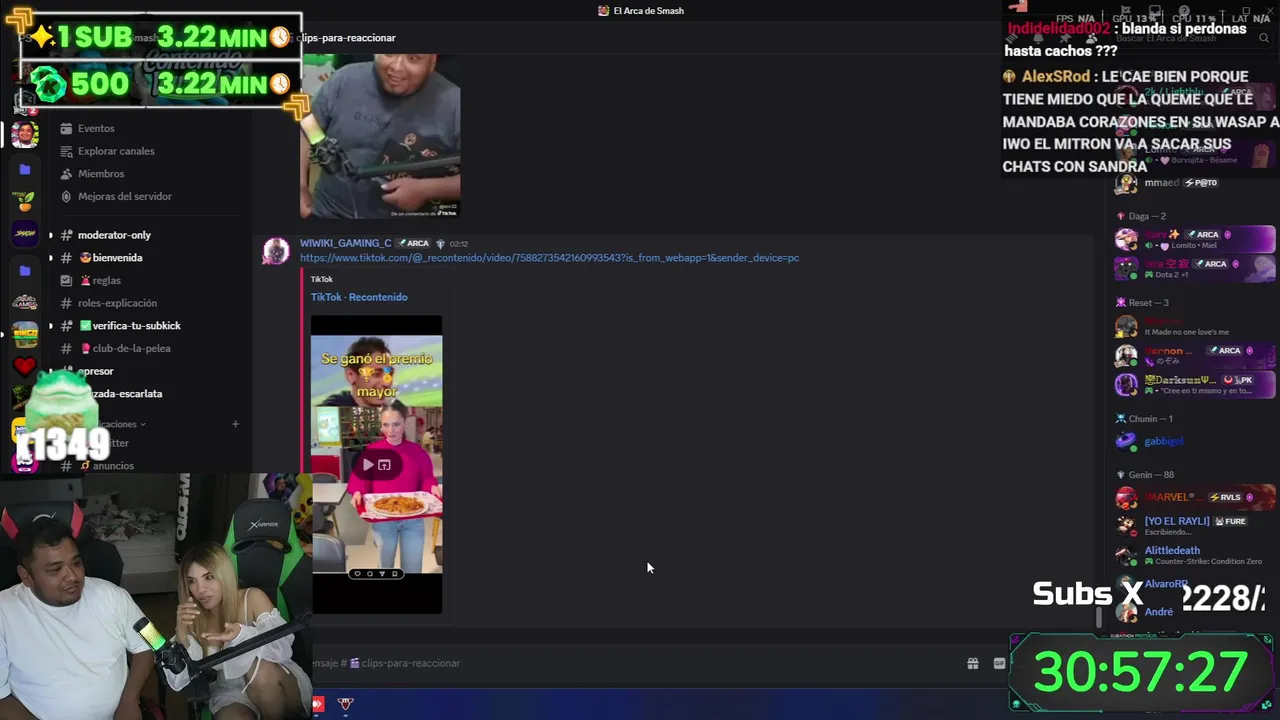Open the TikTok video URL link
1280x720 pixels.
[x=549, y=258]
